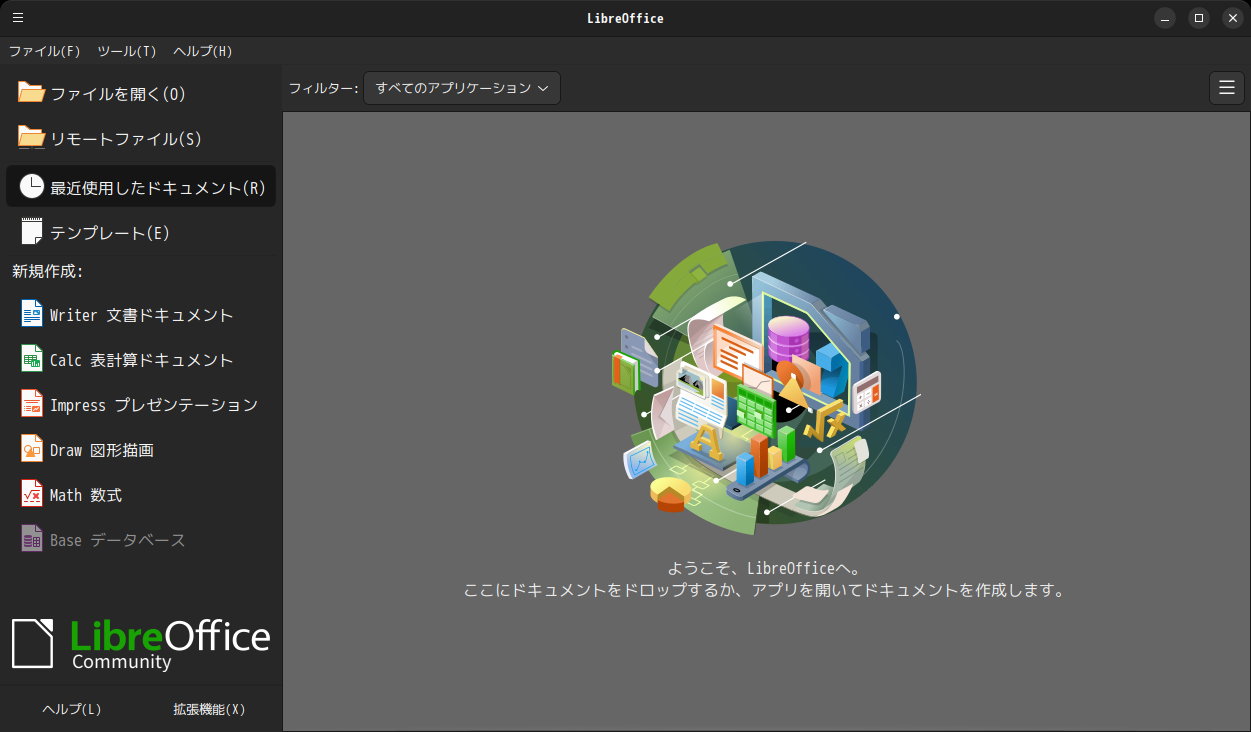Open the ヘルプ(H) menu in the menu bar
Image resolution: width=1251 pixels, height=732 pixels.
click(x=202, y=51)
